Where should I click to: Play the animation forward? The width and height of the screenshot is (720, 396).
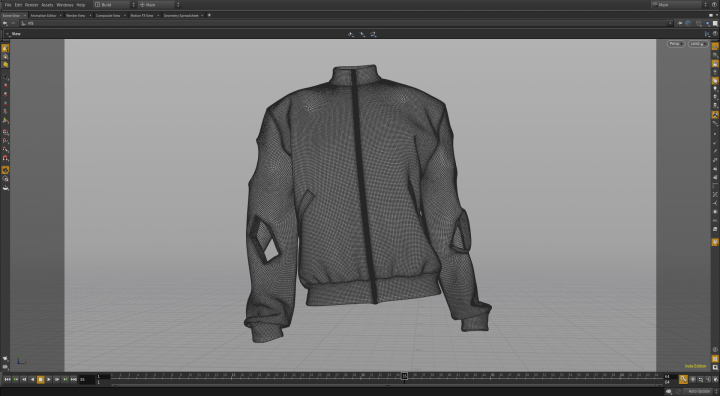49,379
